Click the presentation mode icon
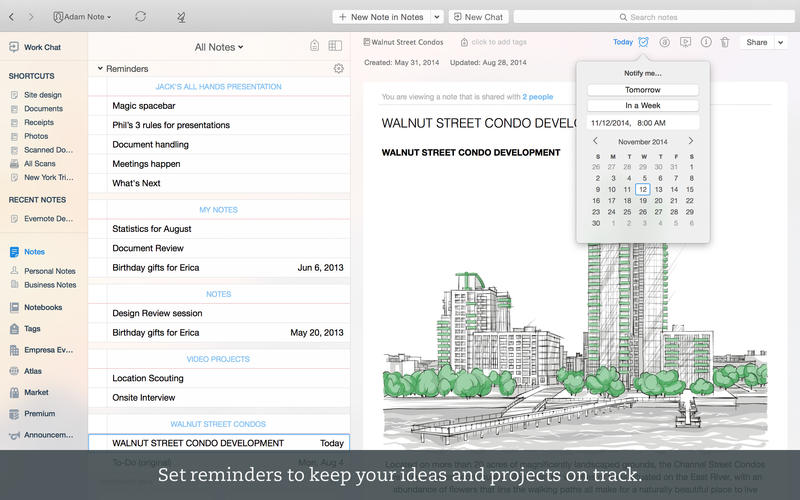 click(685, 42)
